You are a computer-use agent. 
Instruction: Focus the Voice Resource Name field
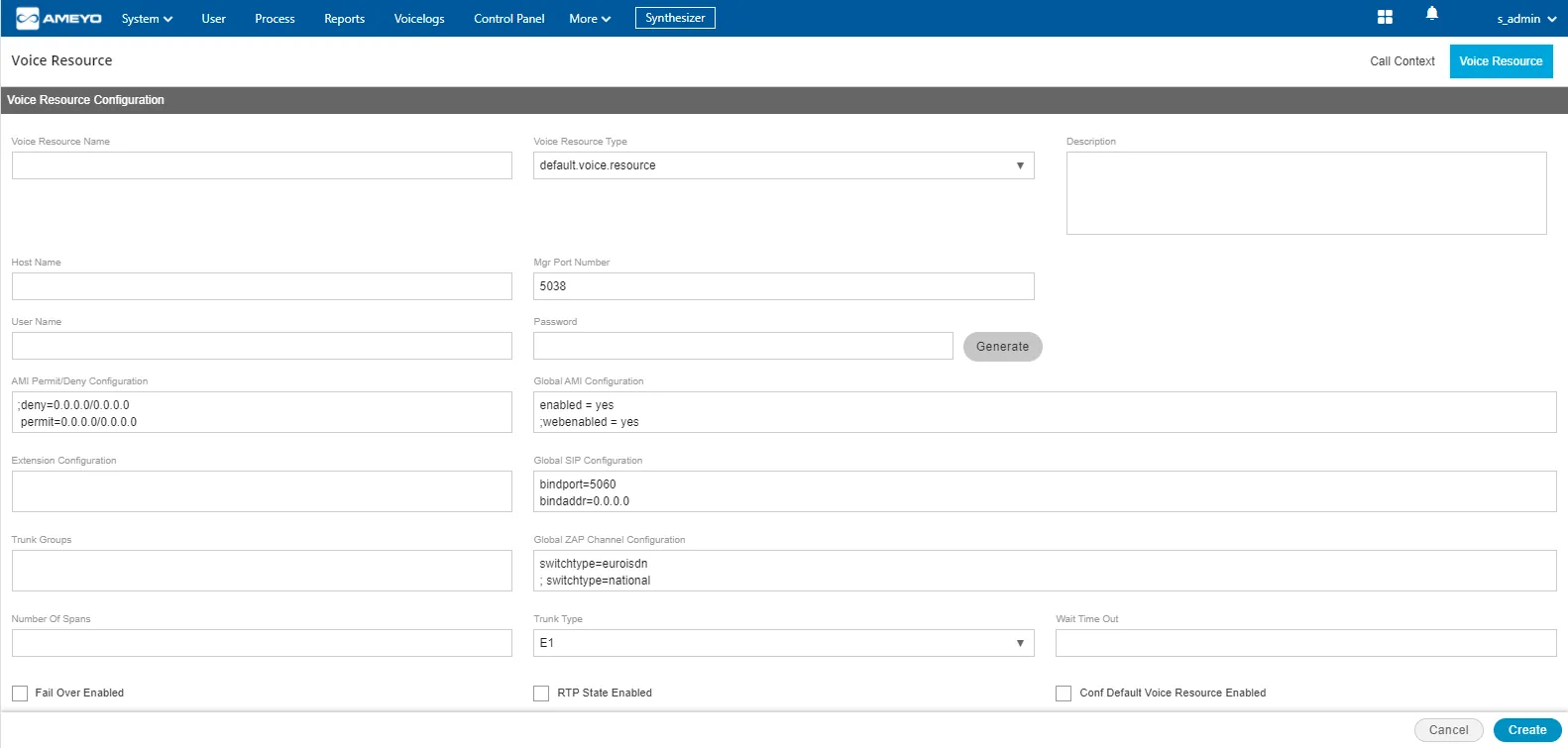point(262,165)
